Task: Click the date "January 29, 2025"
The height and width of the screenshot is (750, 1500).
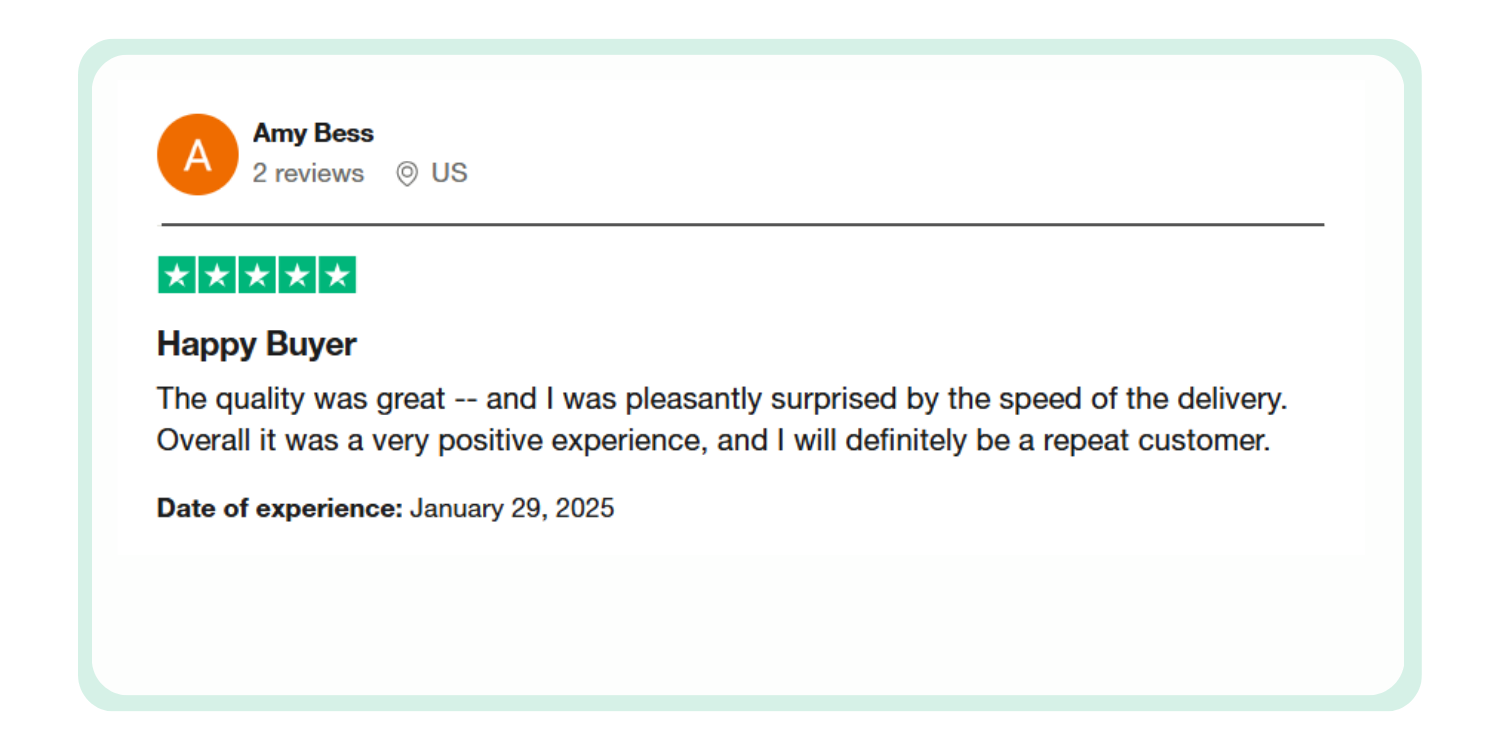Action: click(512, 509)
